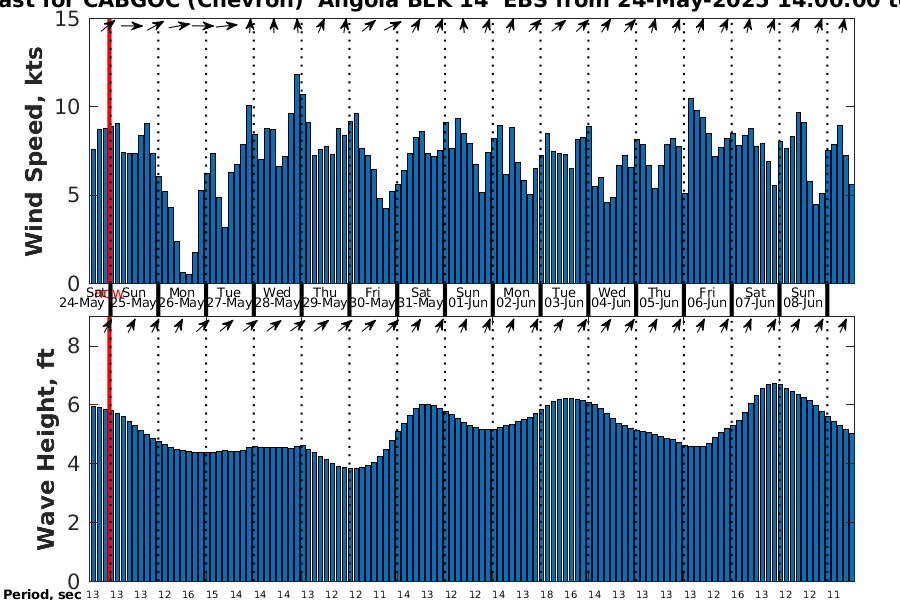Select the Mon 26-May date label
Image resolution: width=900 pixels, height=600 pixels.
point(181,297)
